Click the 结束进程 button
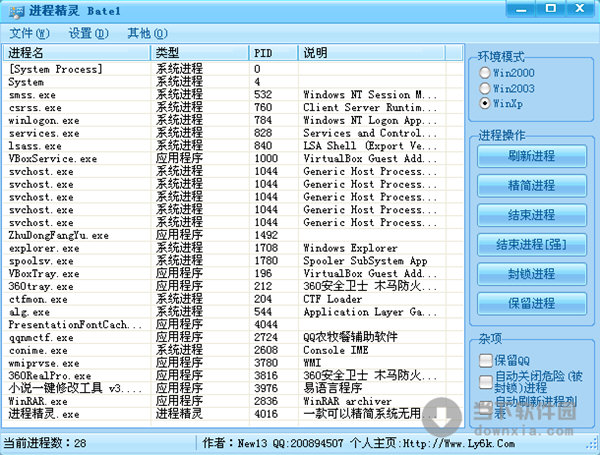This screenshot has height=455, width=600. tap(532, 215)
